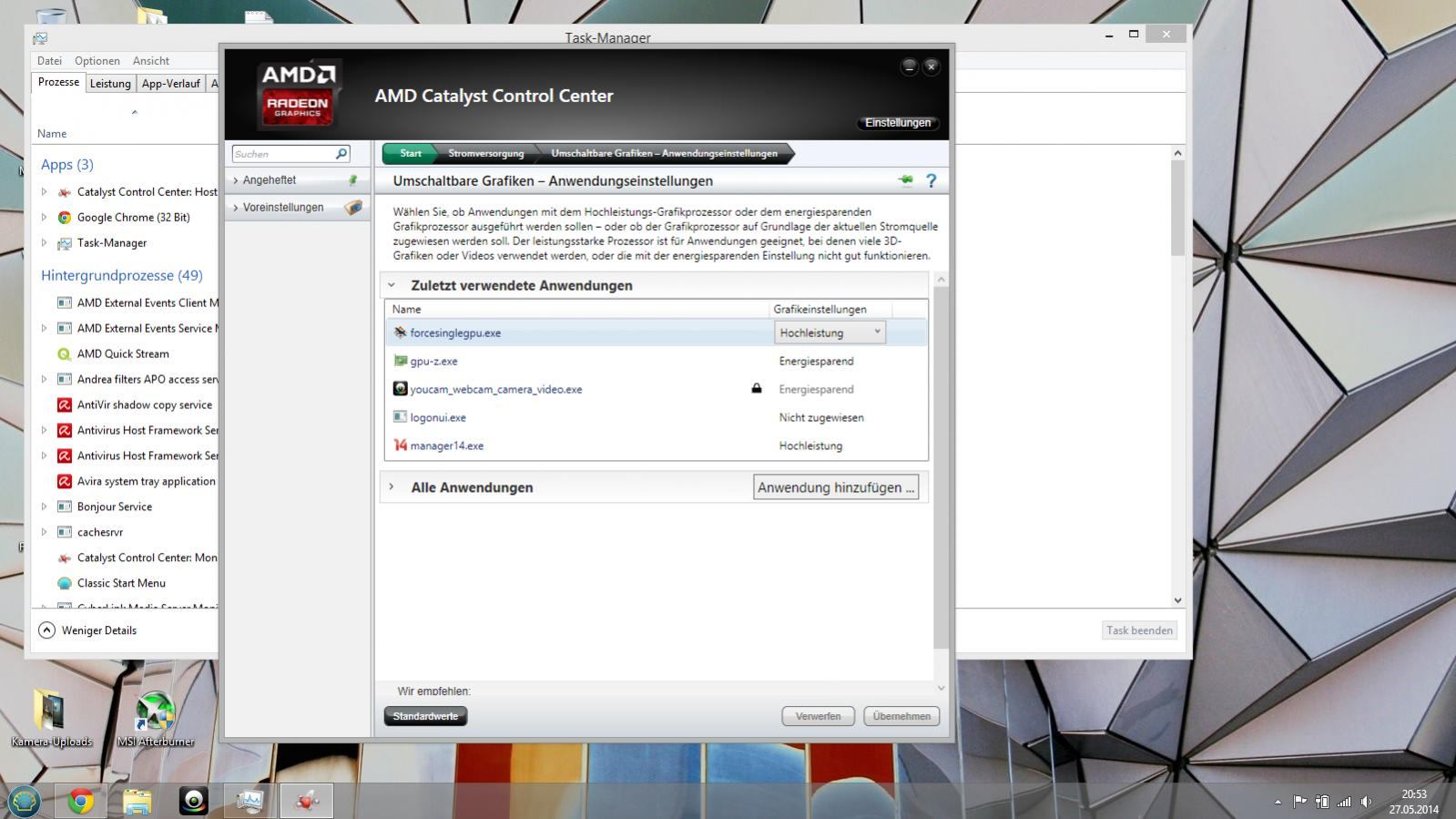Click Task beenden button in Task-Manager
The height and width of the screenshot is (819, 1456).
pos(1138,630)
